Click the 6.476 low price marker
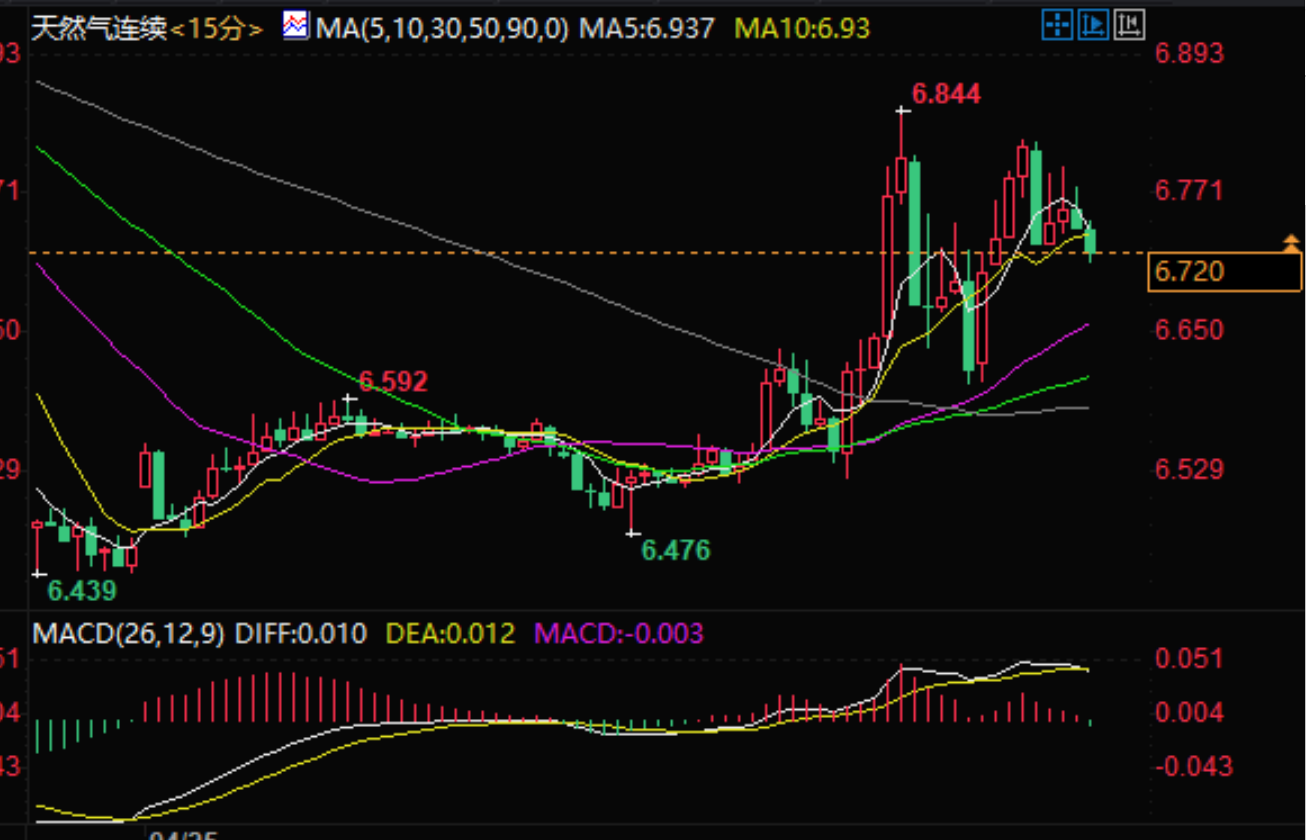The height and width of the screenshot is (840, 1306). (x=676, y=549)
